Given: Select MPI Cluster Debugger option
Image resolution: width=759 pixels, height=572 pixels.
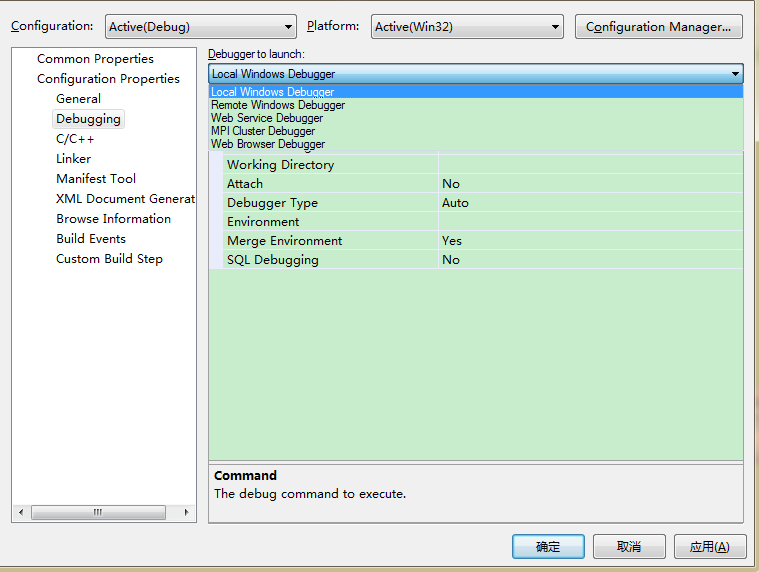Looking at the screenshot, I should tap(476, 131).
